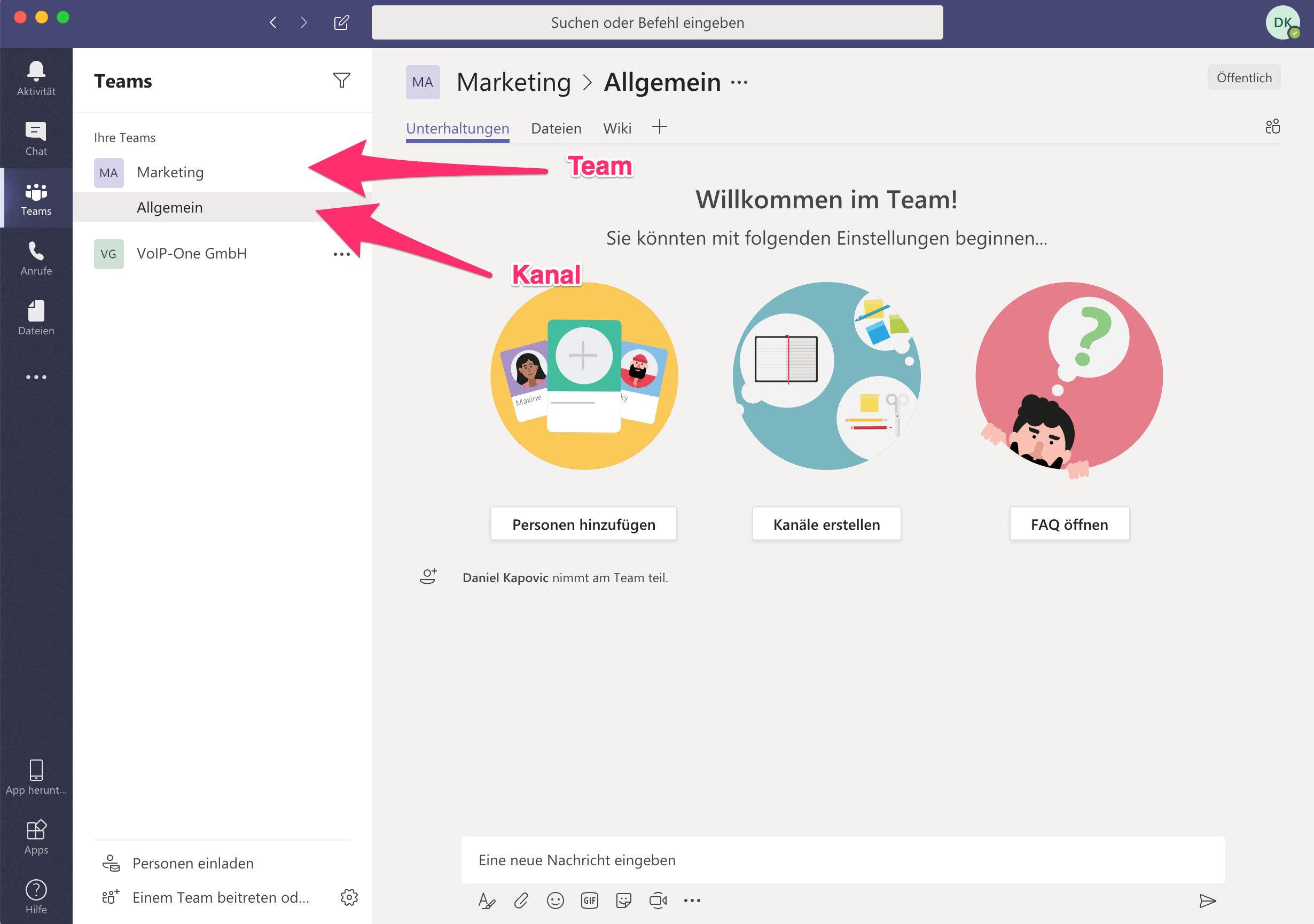The width and height of the screenshot is (1314, 924).
Task: Open text format options icon
Action: [487, 900]
